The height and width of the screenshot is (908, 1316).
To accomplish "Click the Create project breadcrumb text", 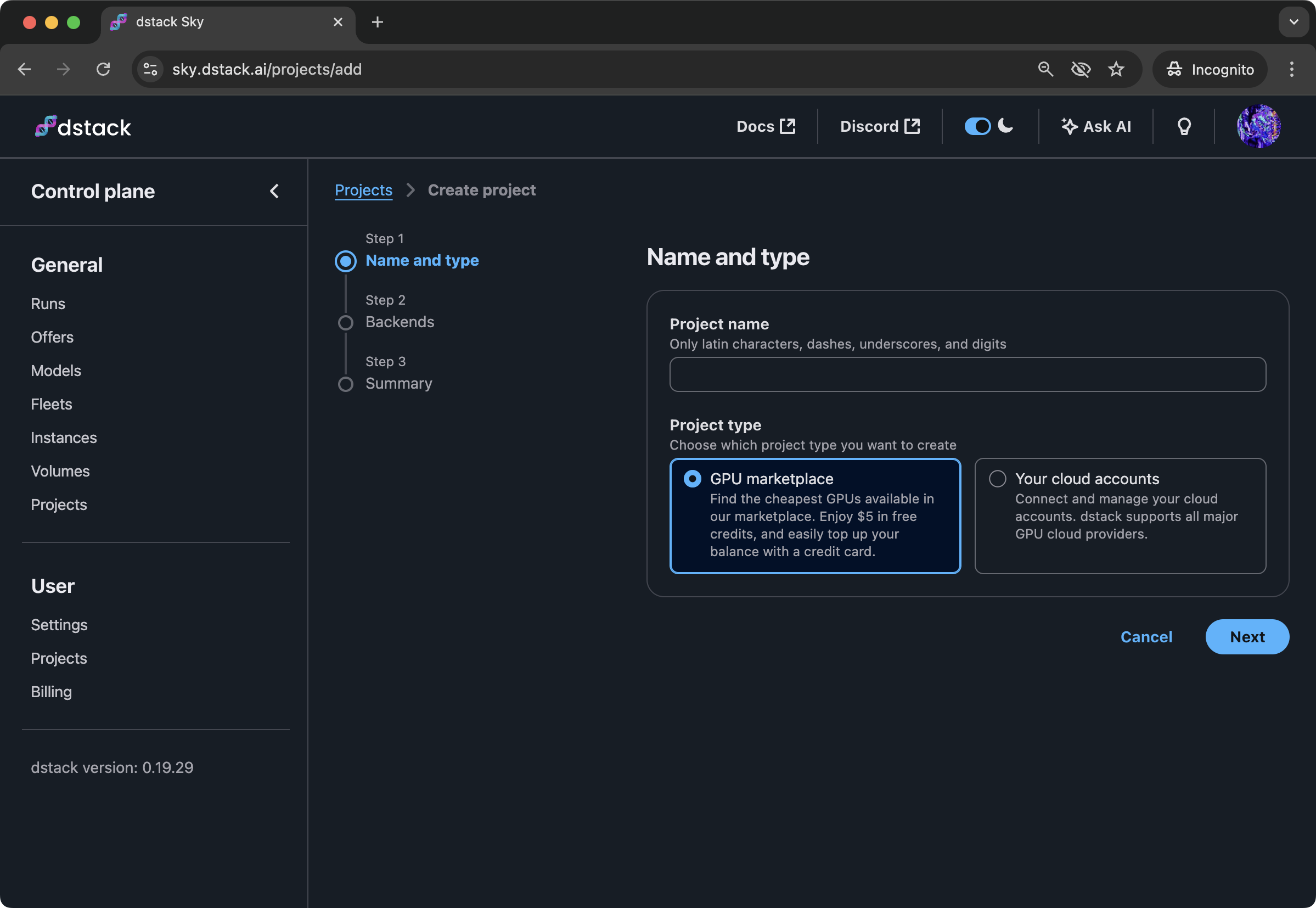I will pyautogui.click(x=482, y=190).
